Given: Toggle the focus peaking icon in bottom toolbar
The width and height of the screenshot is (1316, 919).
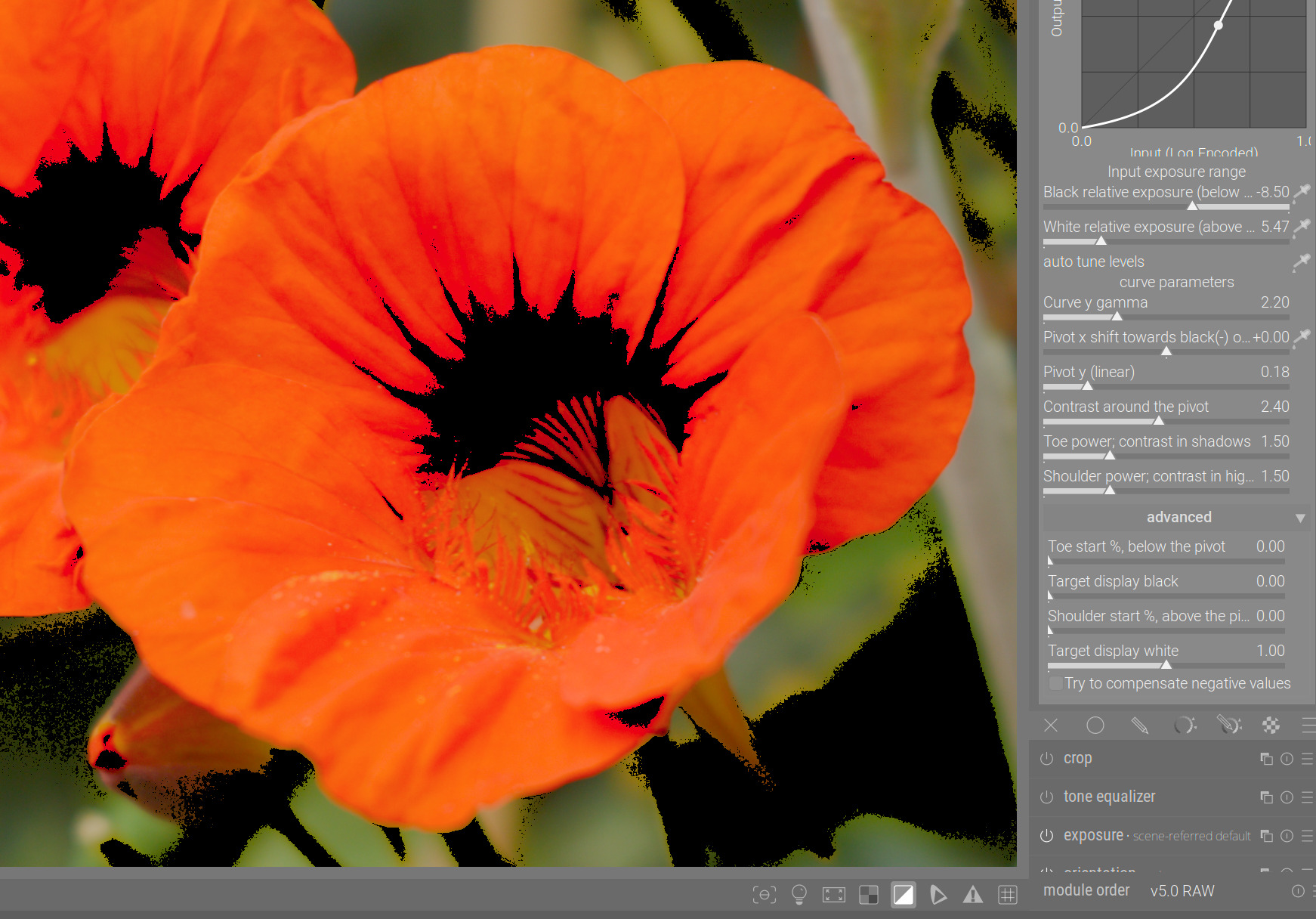Looking at the screenshot, I should (x=764, y=895).
